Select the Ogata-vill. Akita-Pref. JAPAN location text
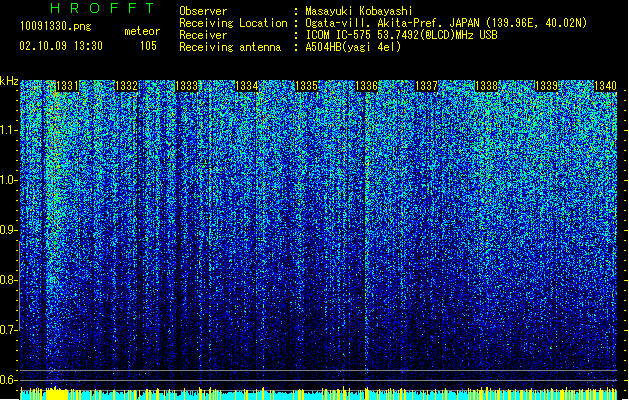This screenshot has height=400, width=629. [x=446, y=23]
